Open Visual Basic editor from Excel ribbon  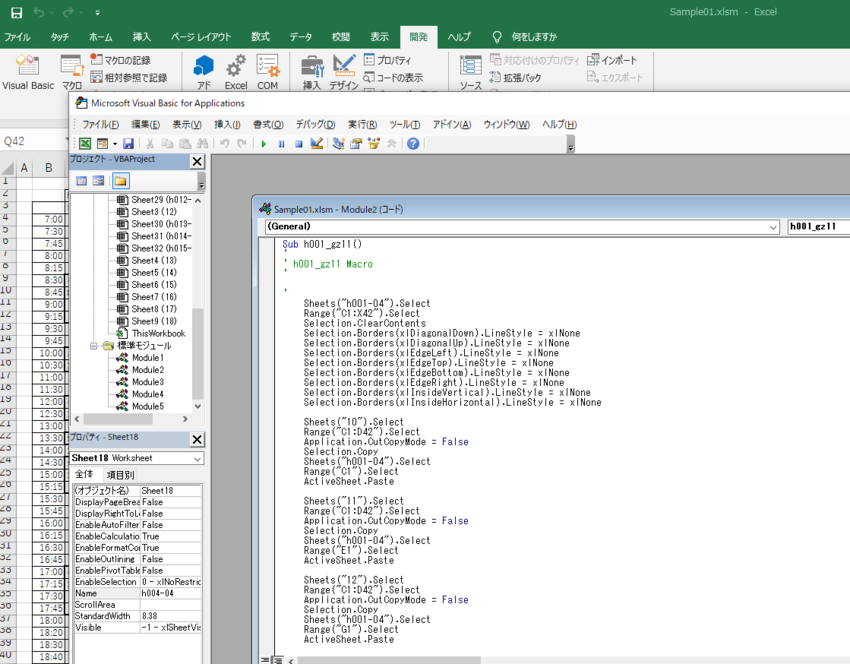28,72
